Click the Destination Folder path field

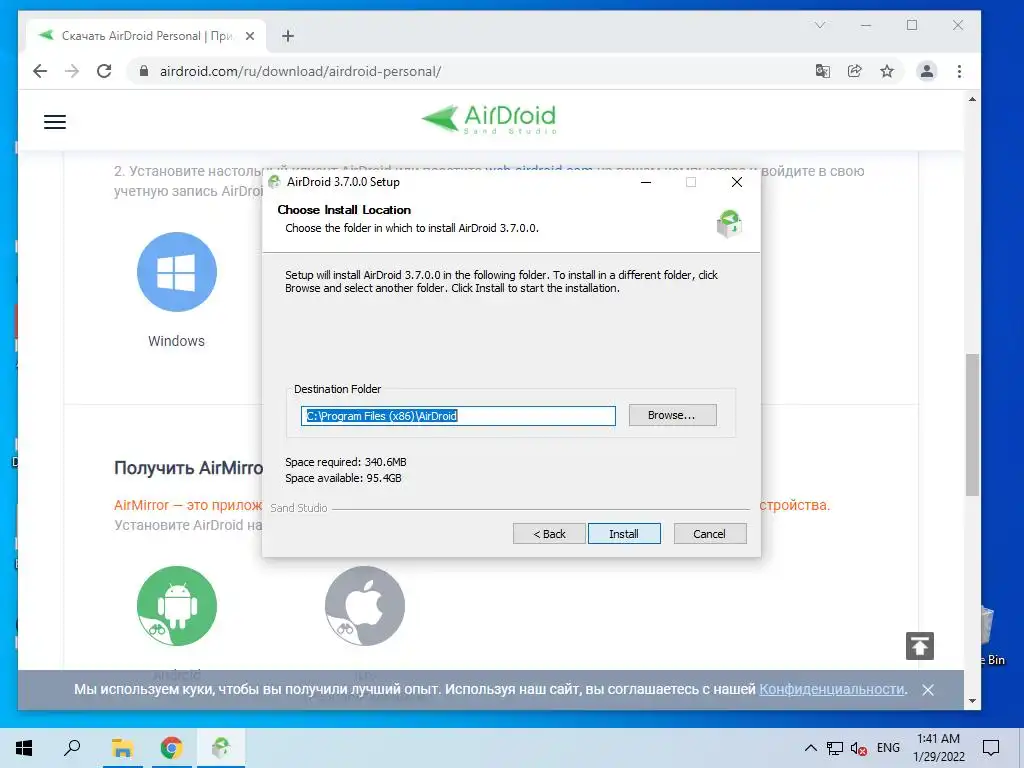point(458,416)
